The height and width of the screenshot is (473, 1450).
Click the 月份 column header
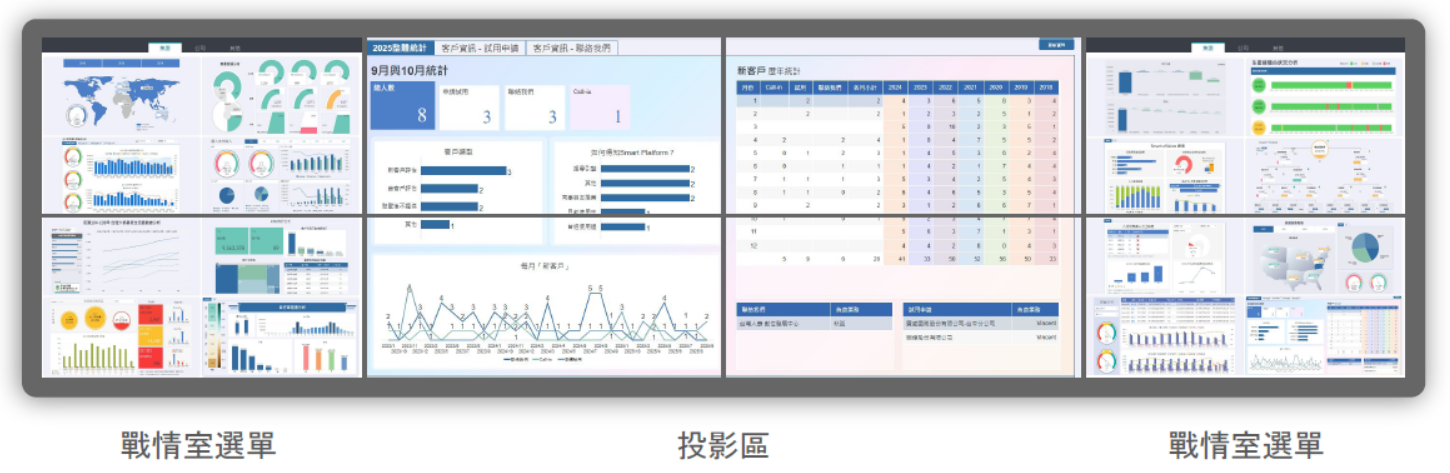(748, 88)
